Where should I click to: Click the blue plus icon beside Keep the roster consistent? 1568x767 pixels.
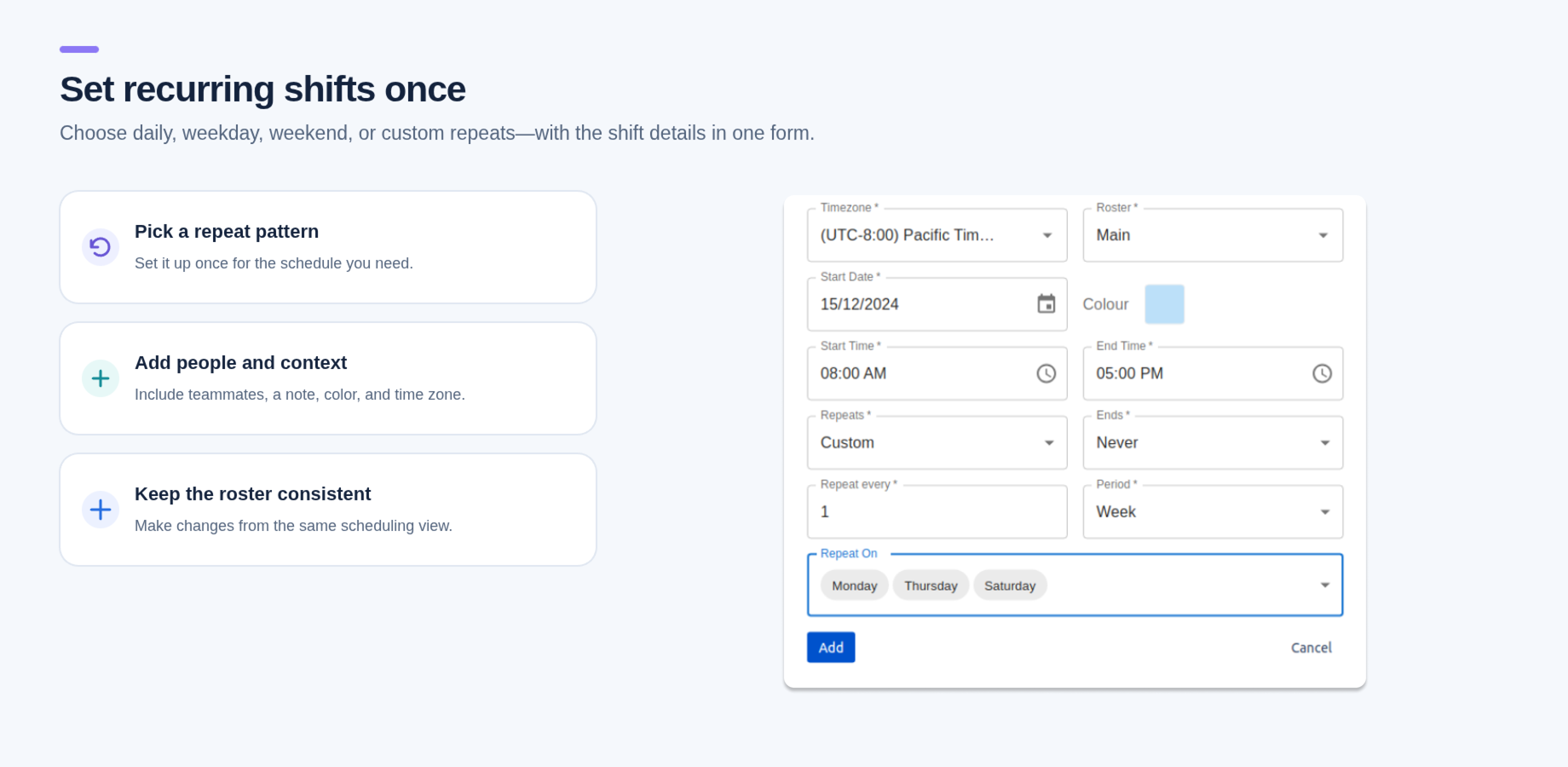click(101, 510)
